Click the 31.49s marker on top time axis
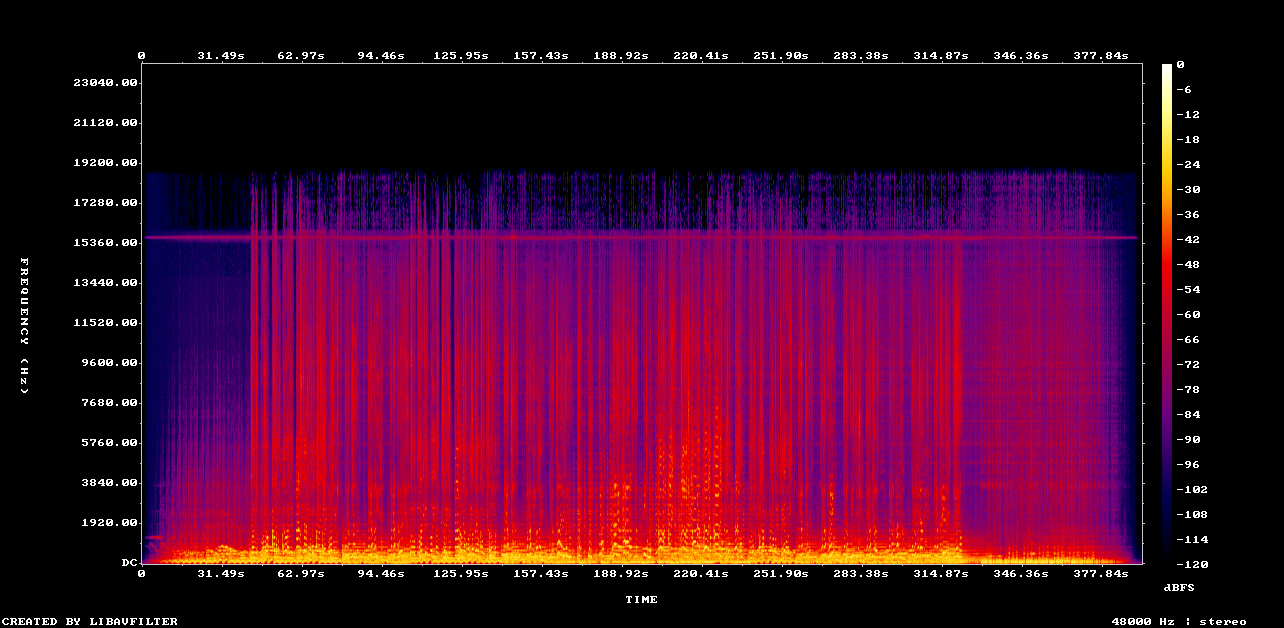The width and height of the screenshot is (1284, 628). click(220, 56)
